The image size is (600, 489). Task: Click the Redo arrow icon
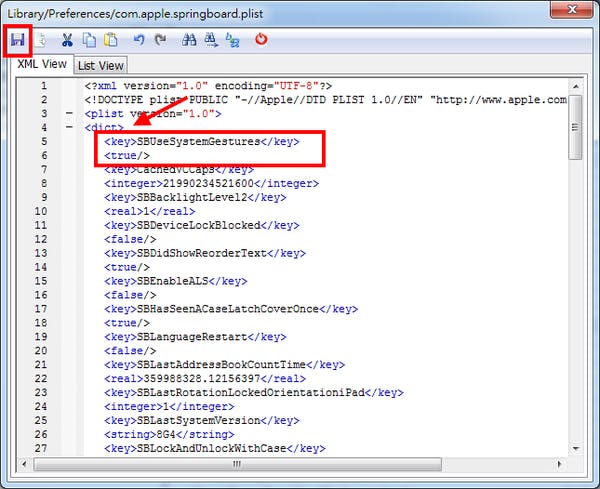point(160,40)
